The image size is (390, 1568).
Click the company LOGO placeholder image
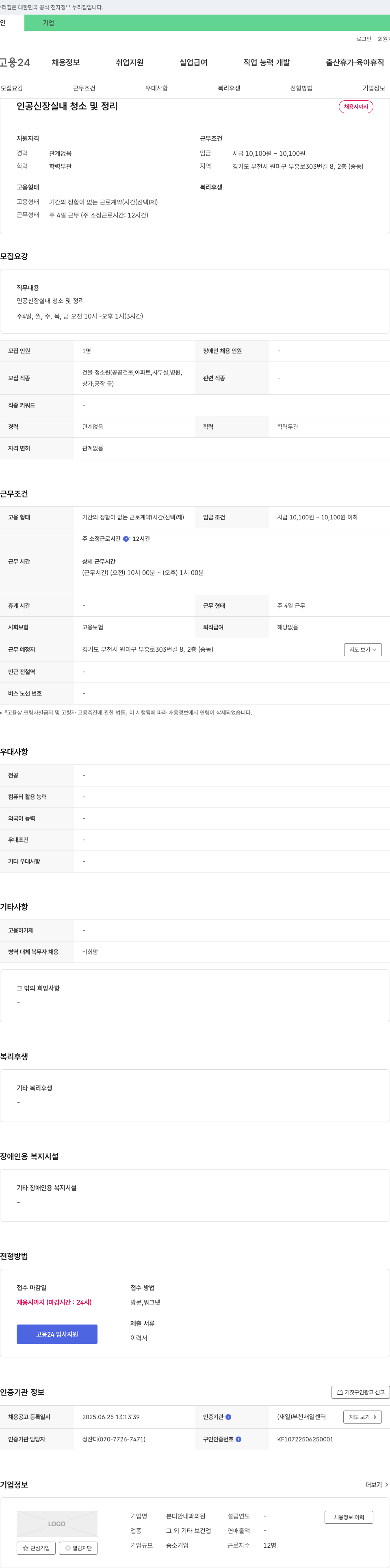point(57,1523)
